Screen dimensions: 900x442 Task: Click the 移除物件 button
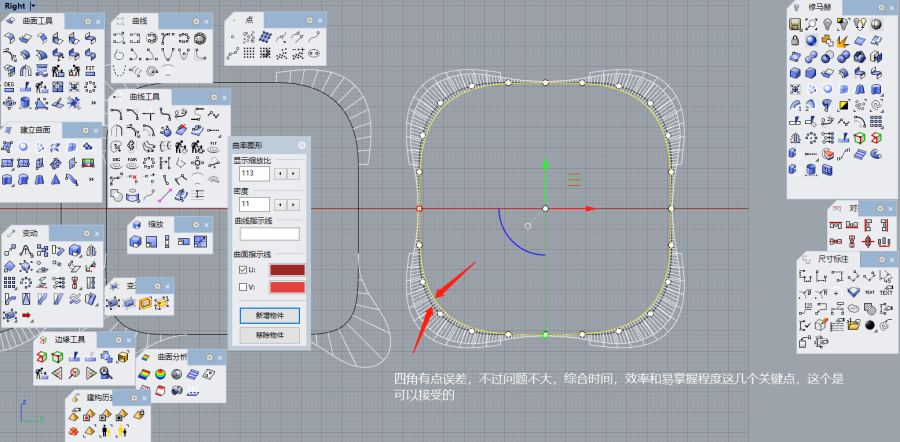click(269, 335)
